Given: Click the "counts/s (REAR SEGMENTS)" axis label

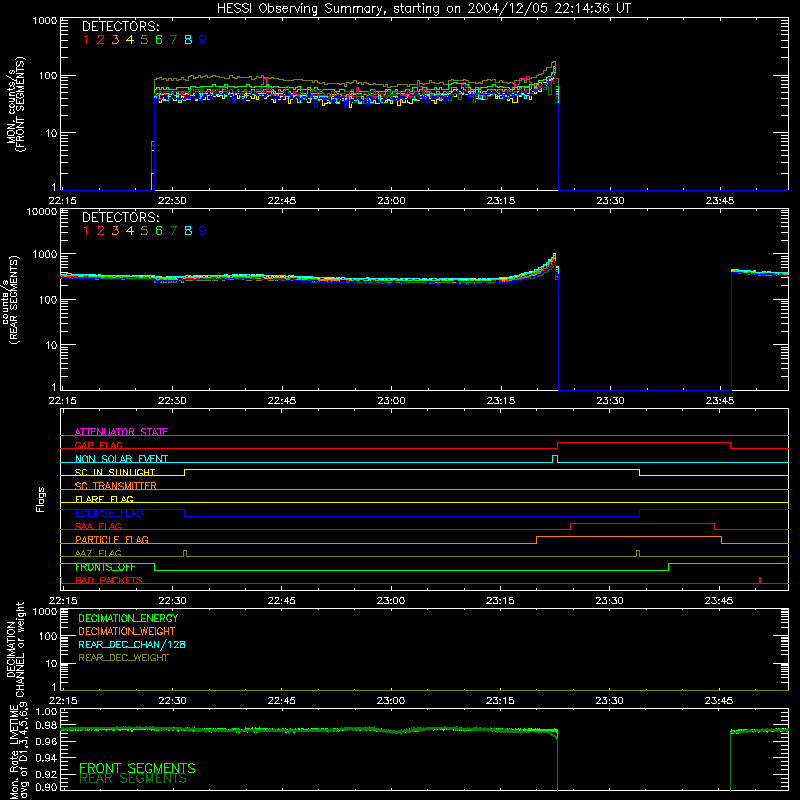Looking at the screenshot, I should point(10,300).
